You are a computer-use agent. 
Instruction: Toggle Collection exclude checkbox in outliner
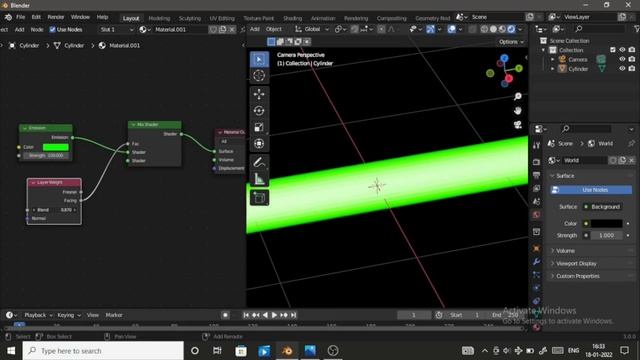pos(613,50)
